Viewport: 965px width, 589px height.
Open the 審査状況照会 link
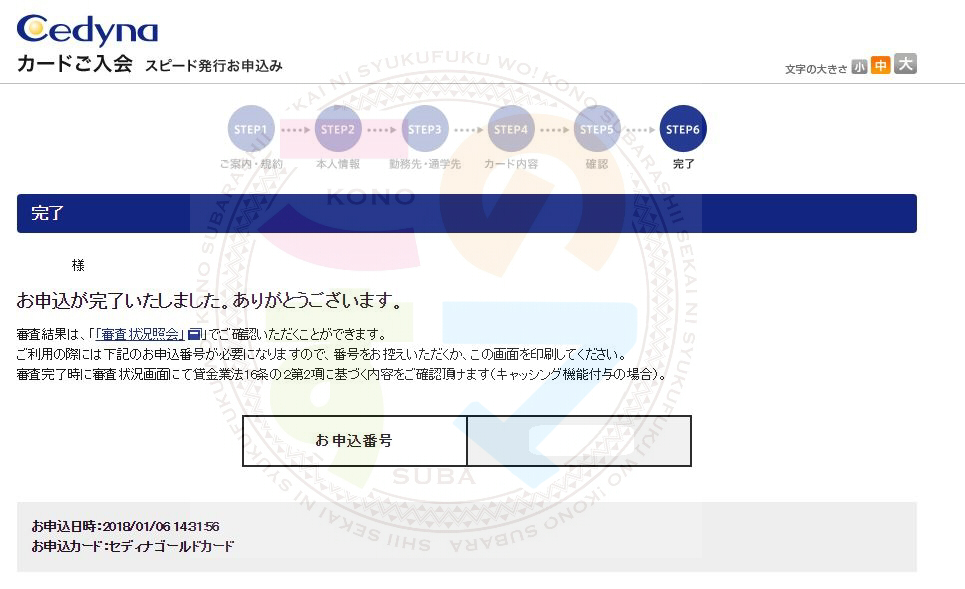pos(140,334)
